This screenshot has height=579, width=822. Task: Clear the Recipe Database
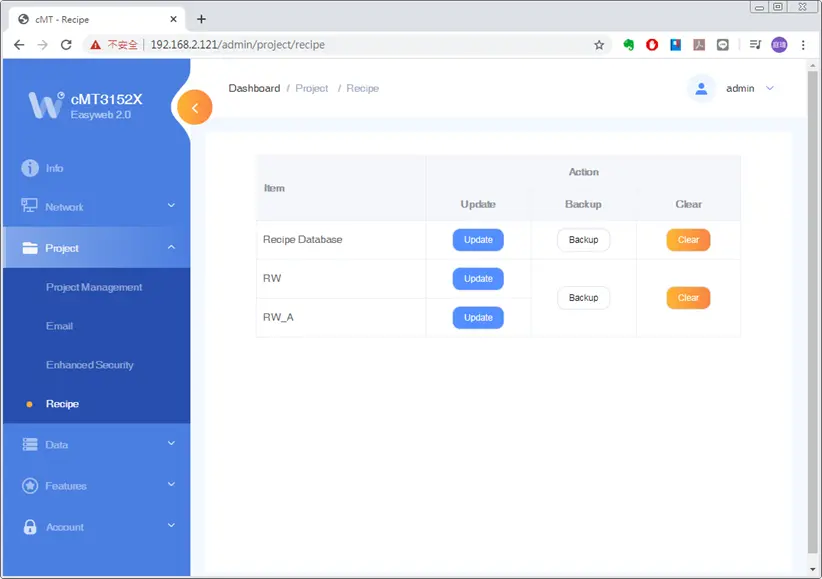688,240
